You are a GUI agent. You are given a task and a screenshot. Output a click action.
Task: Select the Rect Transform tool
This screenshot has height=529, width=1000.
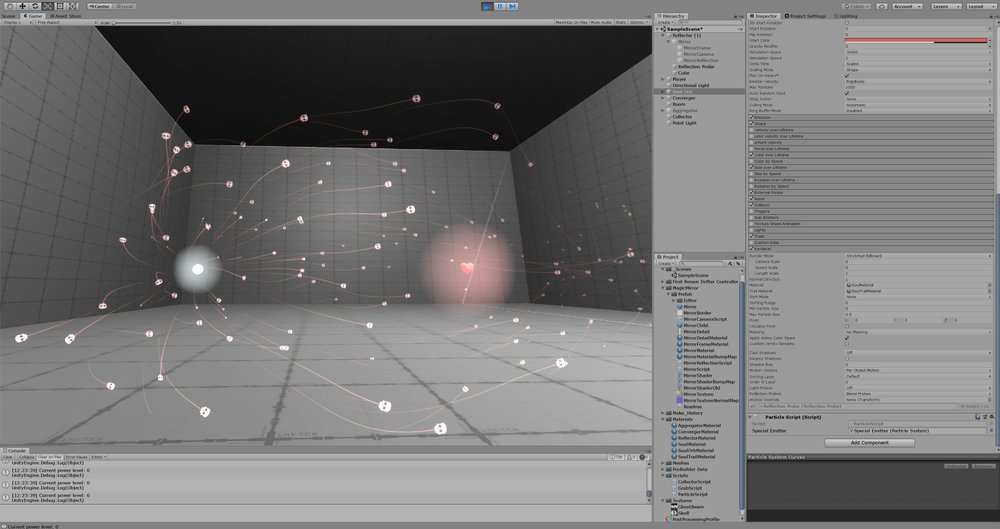[x=58, y=6]
